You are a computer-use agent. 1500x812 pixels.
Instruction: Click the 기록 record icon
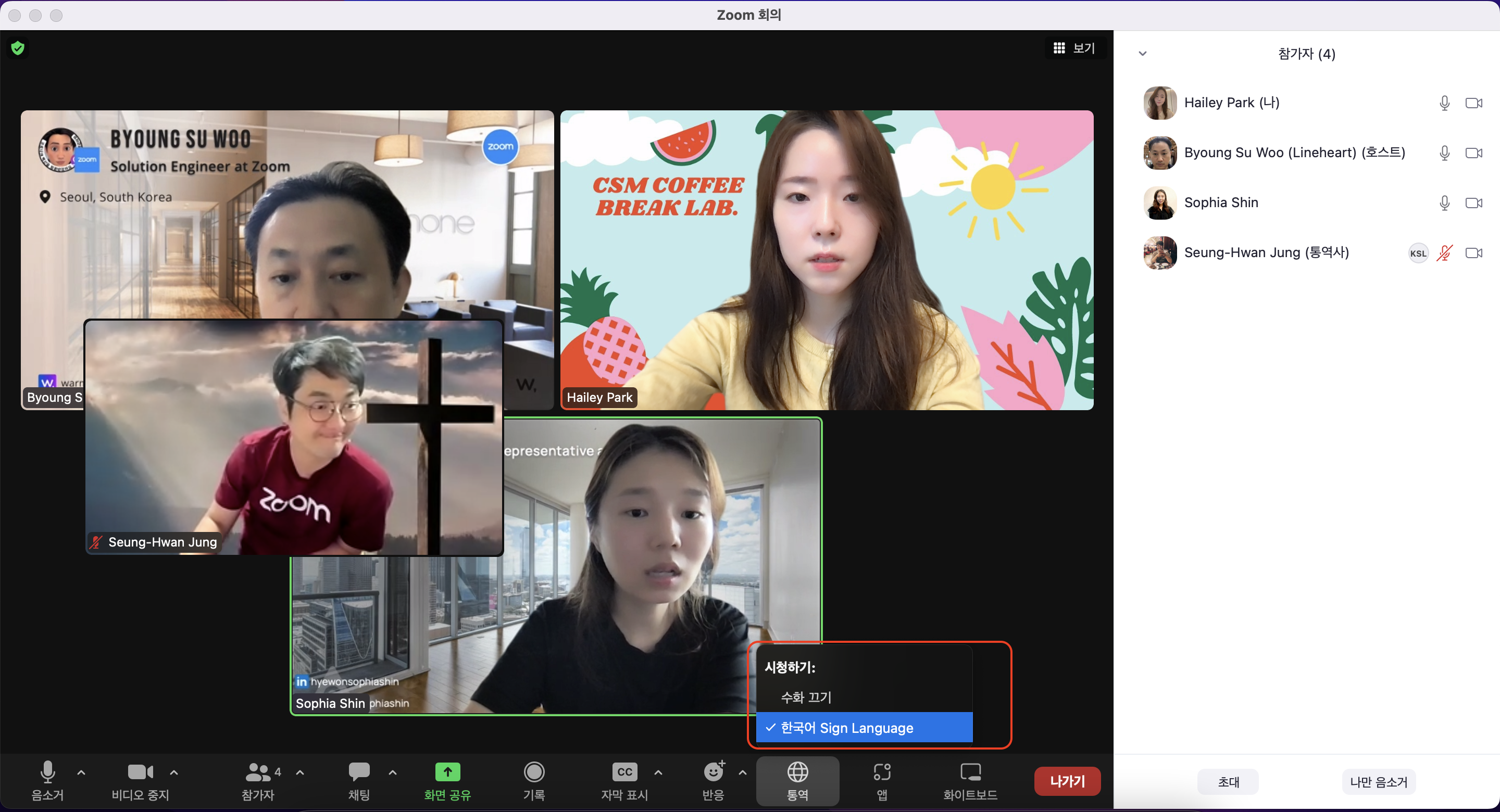tap(534, 772)
